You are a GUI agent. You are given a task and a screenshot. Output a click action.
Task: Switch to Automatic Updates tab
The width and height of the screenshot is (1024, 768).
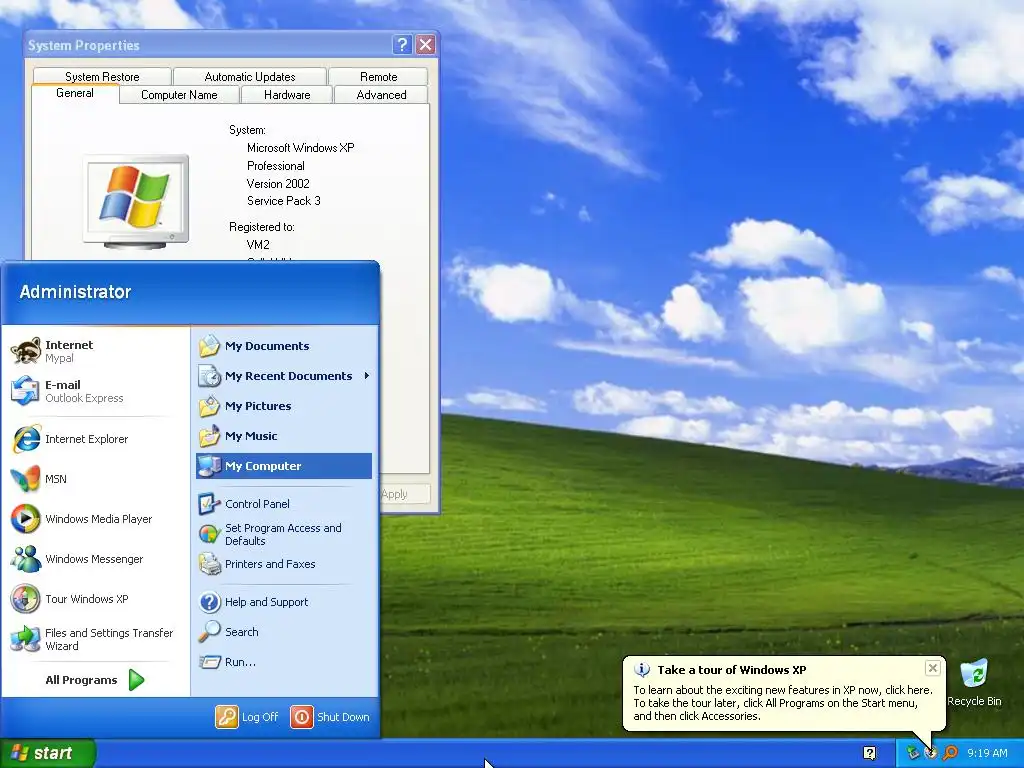click(x=249, y=76)
